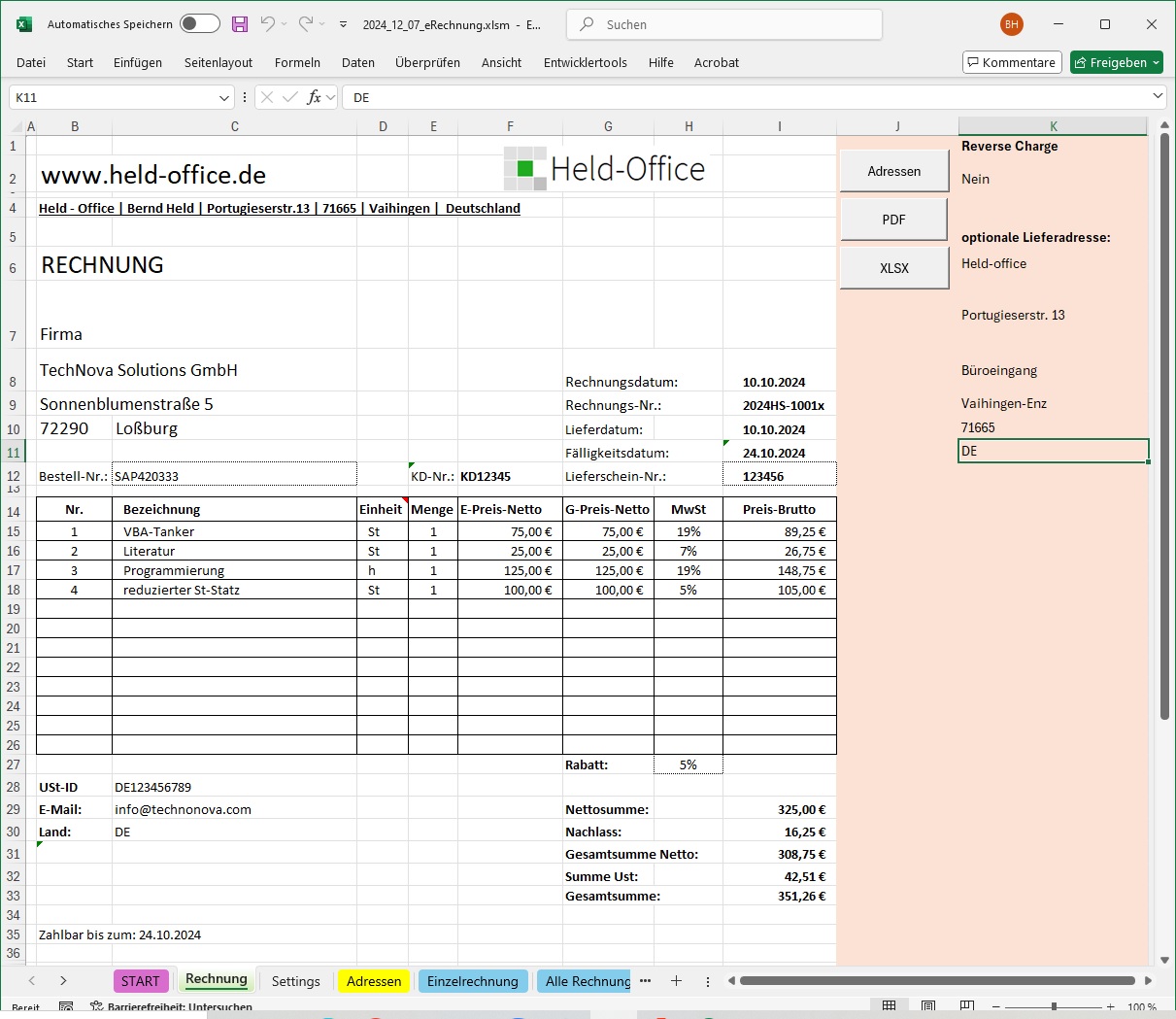Click the XLSX export button
Screen dimensions: 1176x1019
893,268
